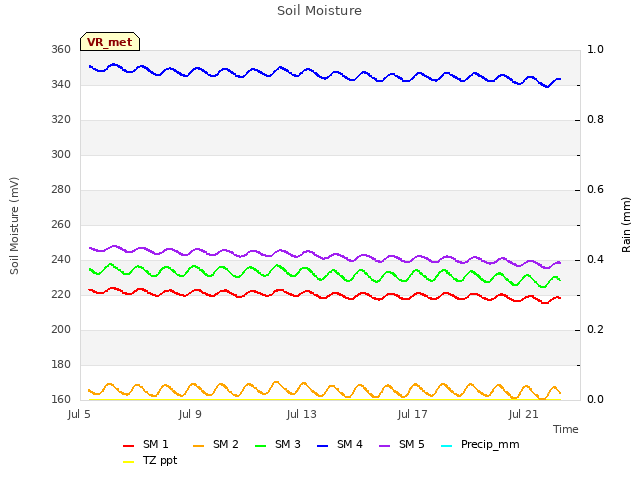
Task: Click the VR_met label badge
Action: click(110, 42)
